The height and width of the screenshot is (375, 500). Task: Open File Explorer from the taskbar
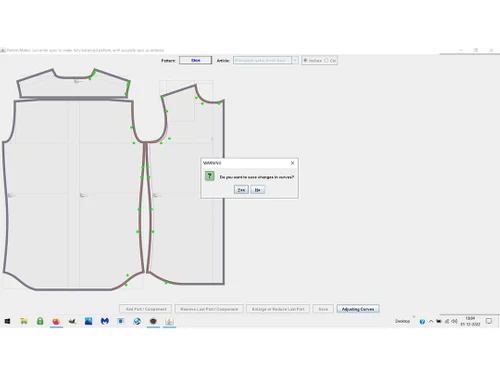24,321
